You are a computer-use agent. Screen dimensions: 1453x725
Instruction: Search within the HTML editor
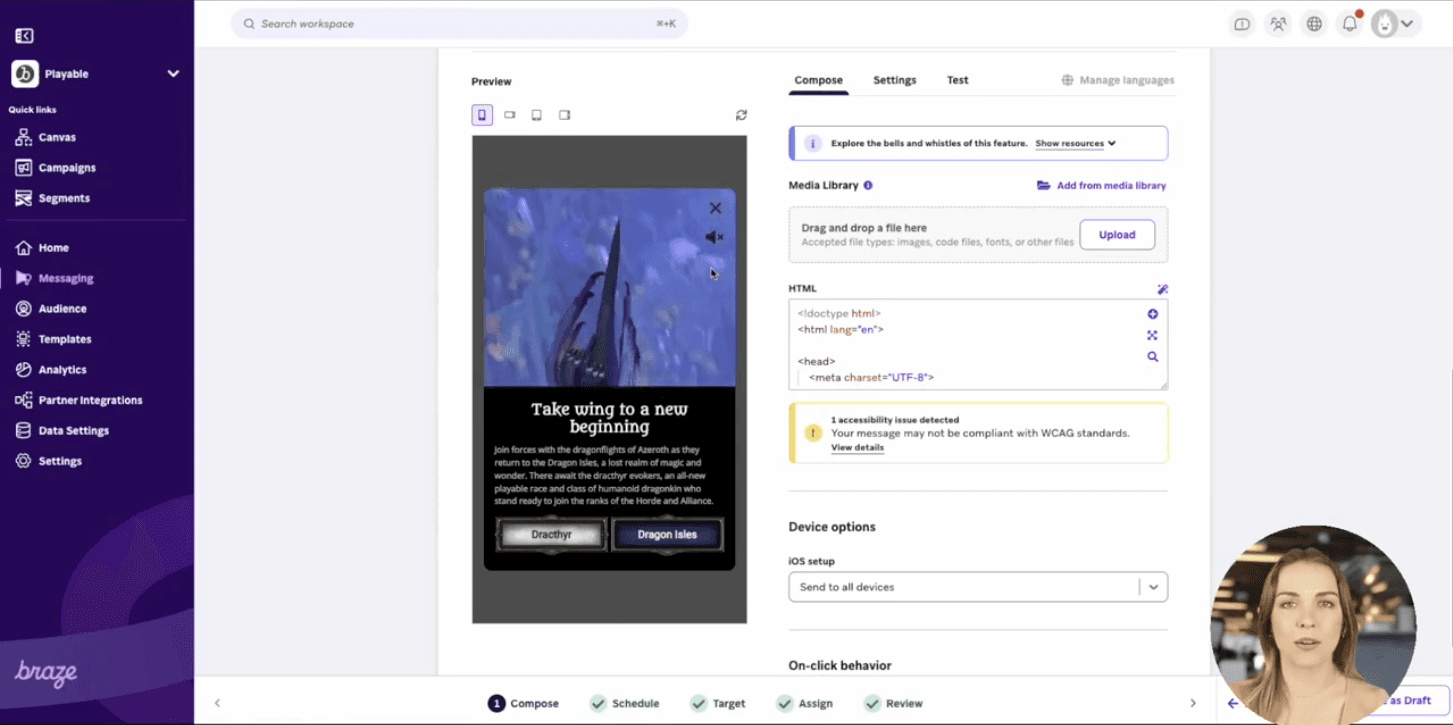click(x=1152, y=357)
